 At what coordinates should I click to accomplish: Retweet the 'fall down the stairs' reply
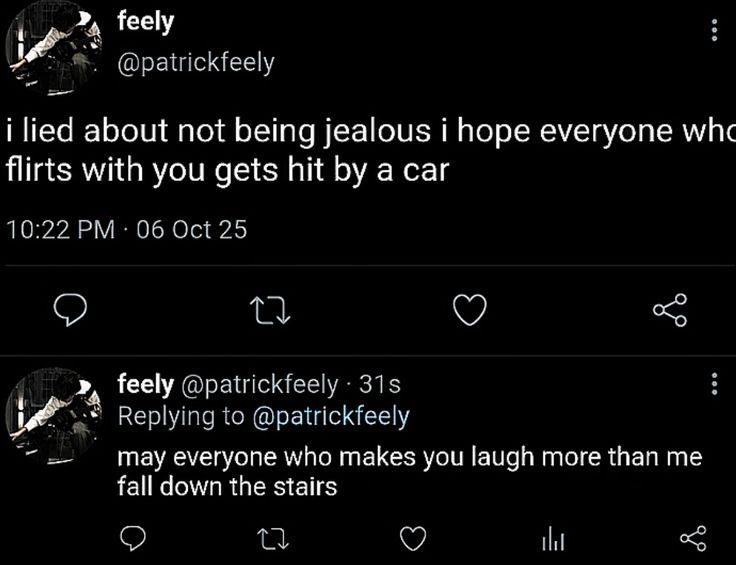click(270, 540)
